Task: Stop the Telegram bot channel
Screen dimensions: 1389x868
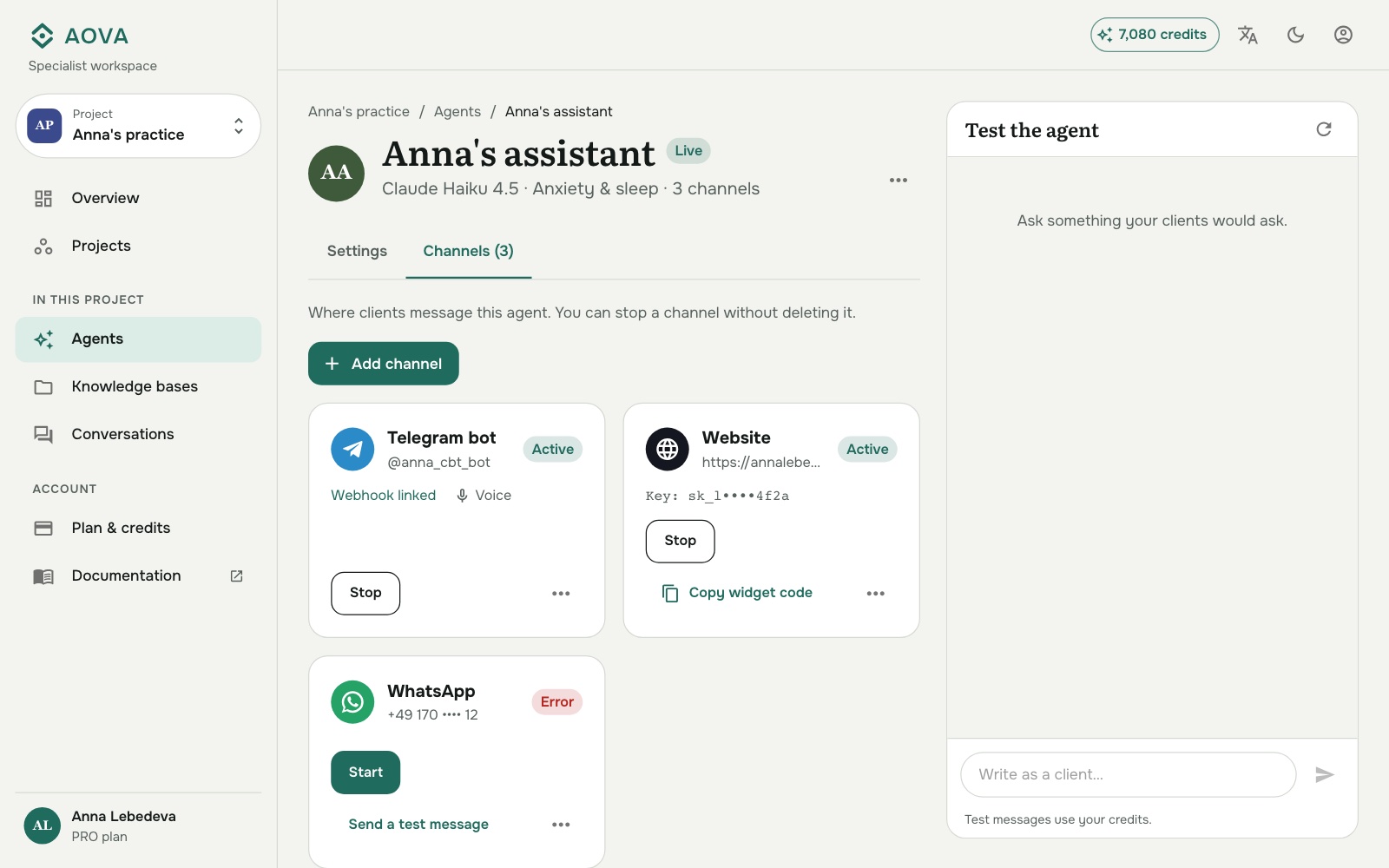Action: pos(365,594)
